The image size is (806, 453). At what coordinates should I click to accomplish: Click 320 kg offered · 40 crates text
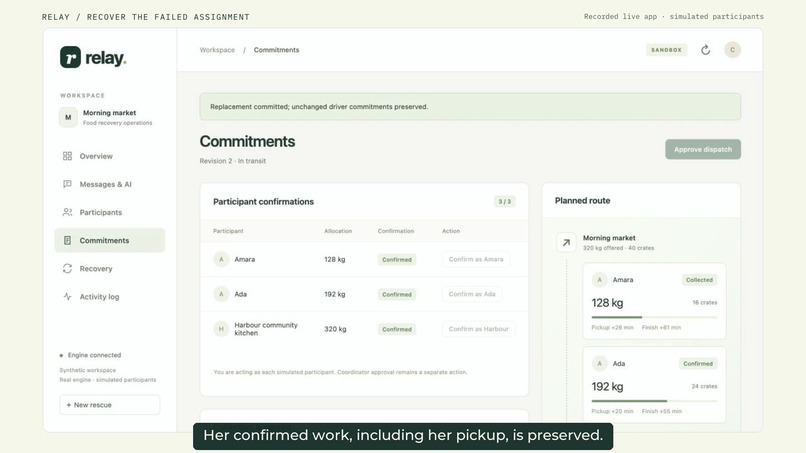tap(618, 248)
